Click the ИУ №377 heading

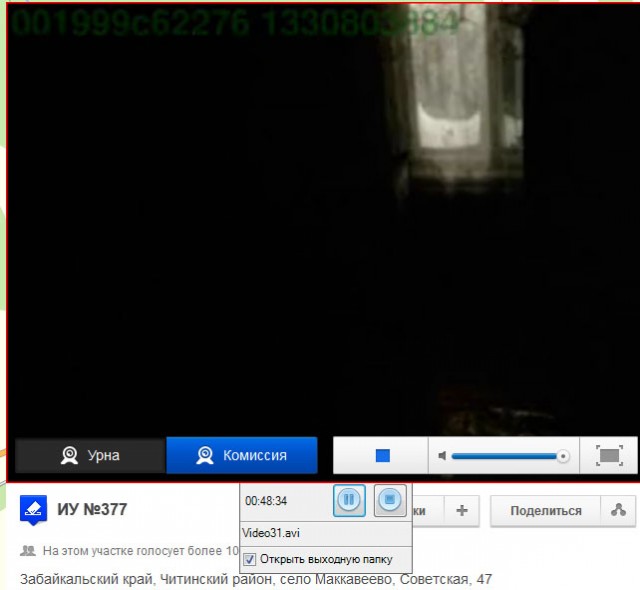92,509
